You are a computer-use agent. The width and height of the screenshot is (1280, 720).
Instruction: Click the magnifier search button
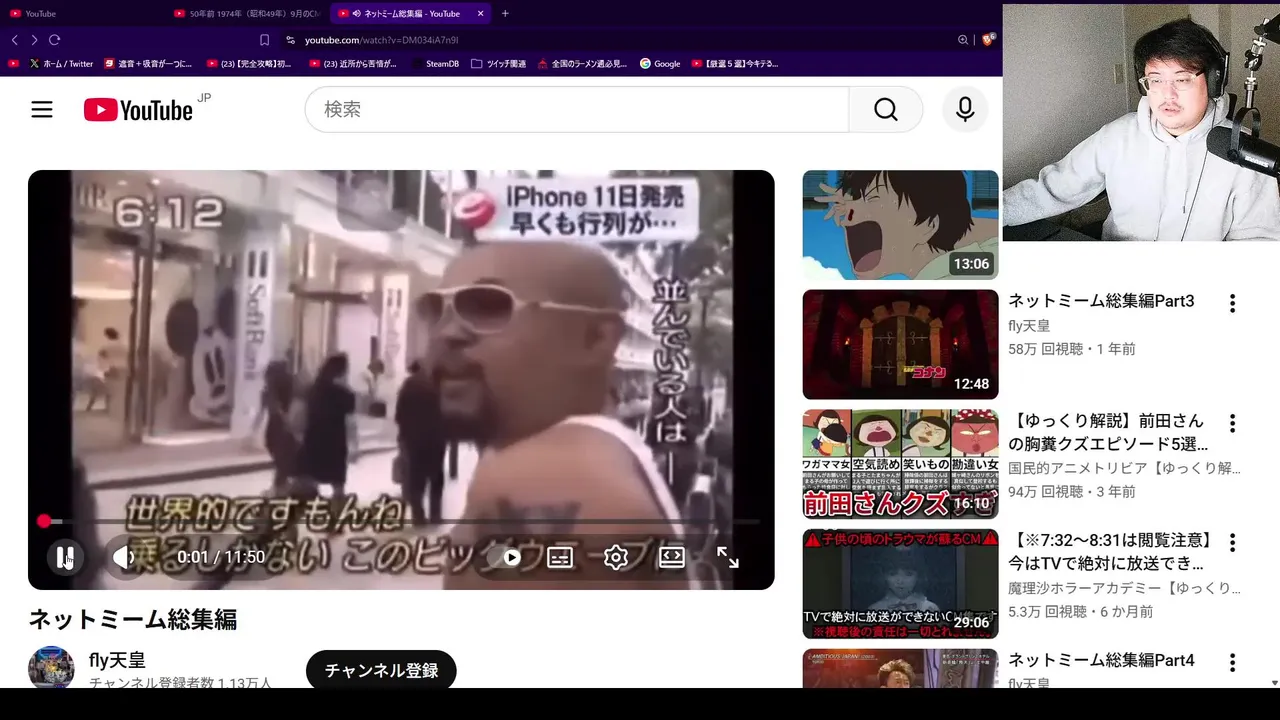point(886,109)
